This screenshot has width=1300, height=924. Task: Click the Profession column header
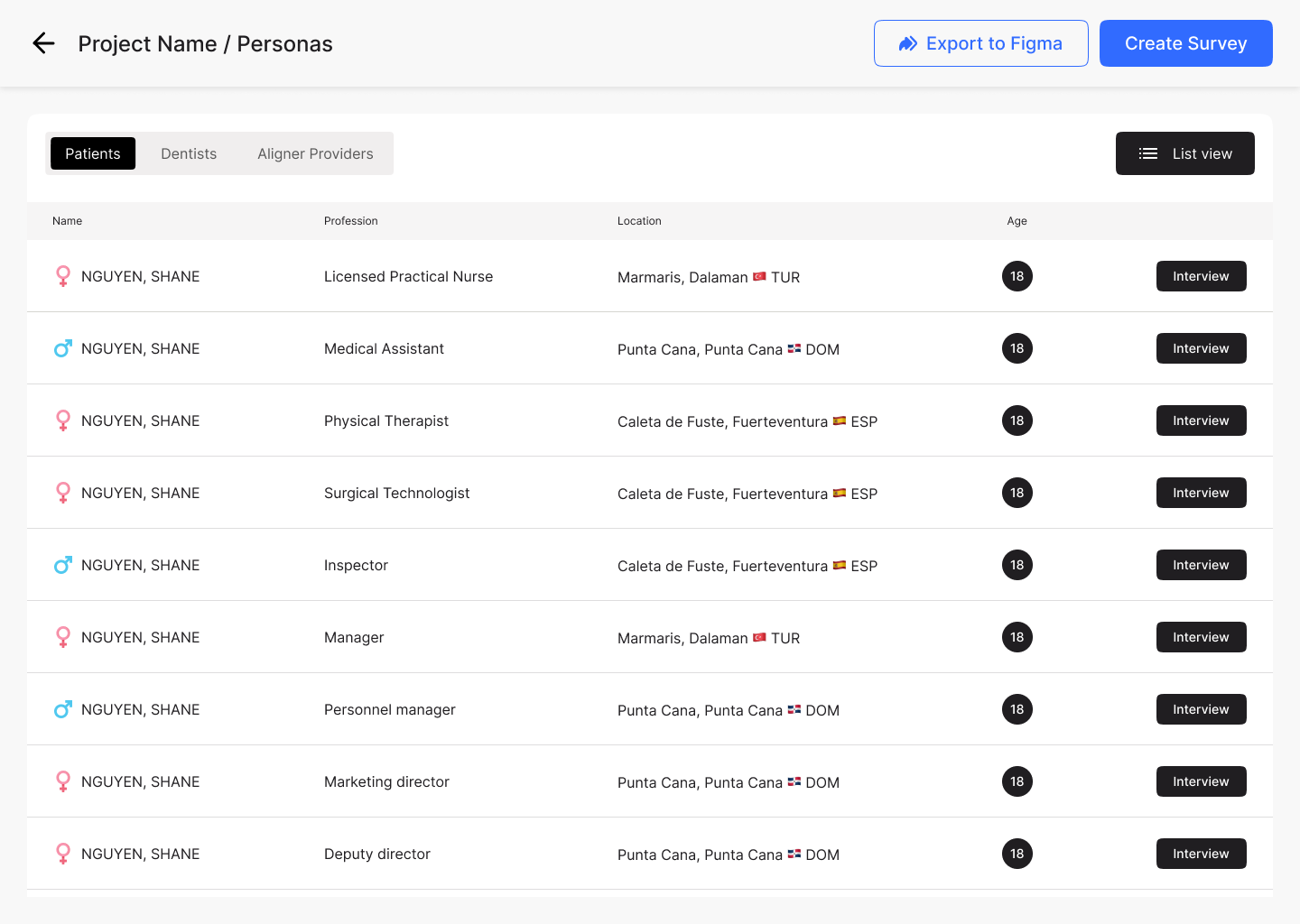coord(351,221)
